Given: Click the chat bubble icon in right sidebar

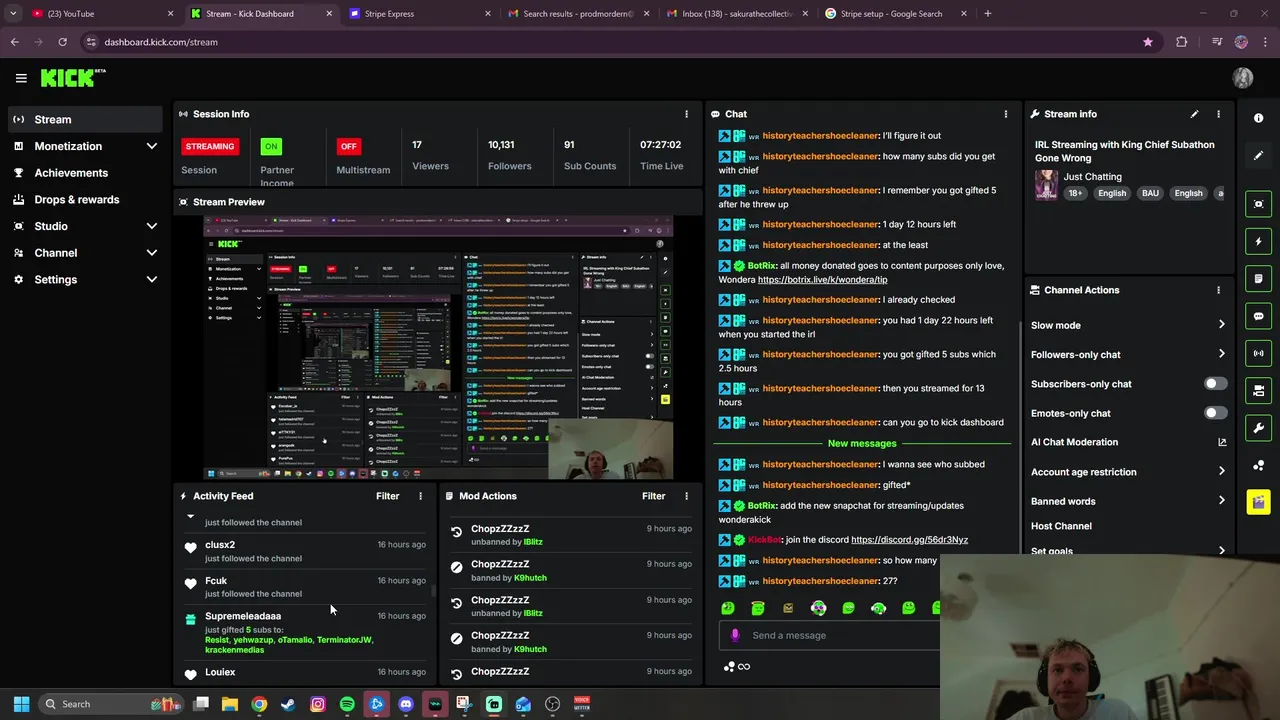Looking at the screenshot, I should pyautogui.click(x=1258, y=316).
